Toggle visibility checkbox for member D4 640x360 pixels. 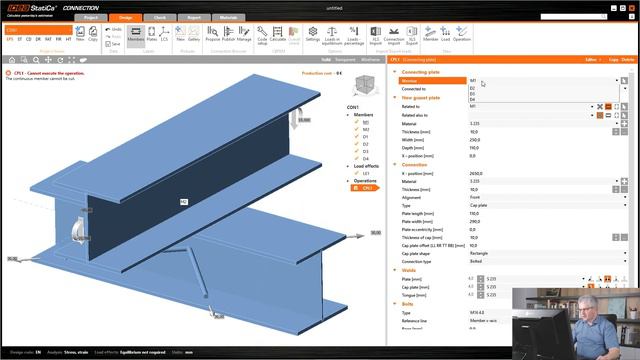click(357, 158)
